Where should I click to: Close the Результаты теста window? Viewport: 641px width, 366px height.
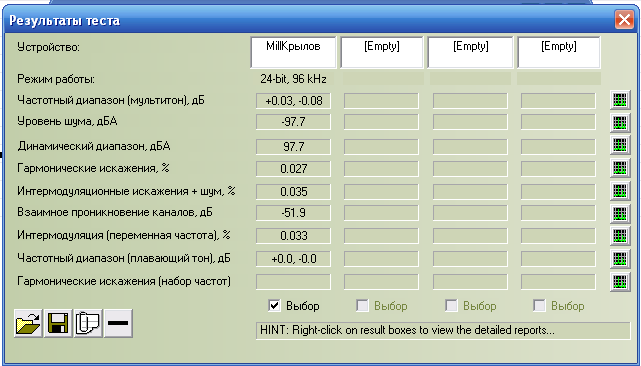(624, 19)
